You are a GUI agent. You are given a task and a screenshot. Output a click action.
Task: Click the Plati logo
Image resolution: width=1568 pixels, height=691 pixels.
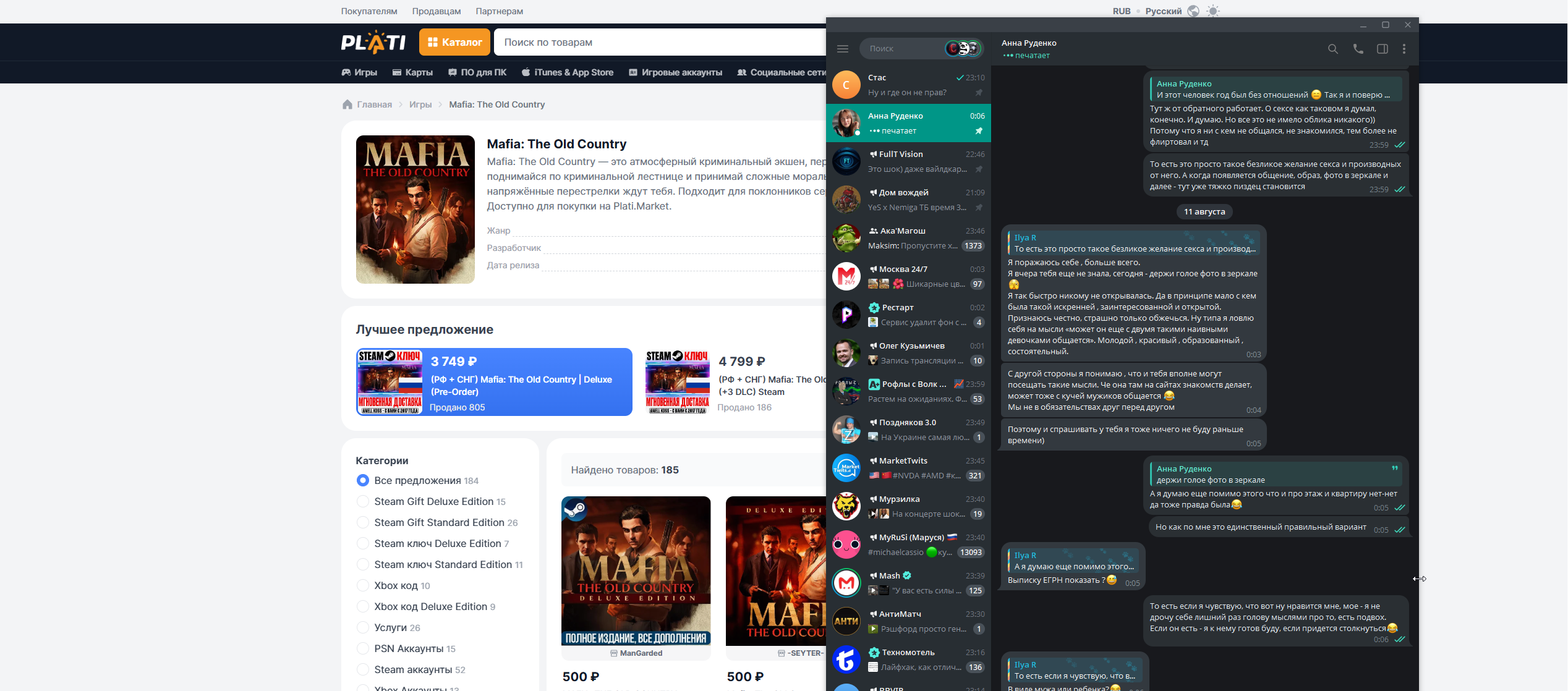373,42
